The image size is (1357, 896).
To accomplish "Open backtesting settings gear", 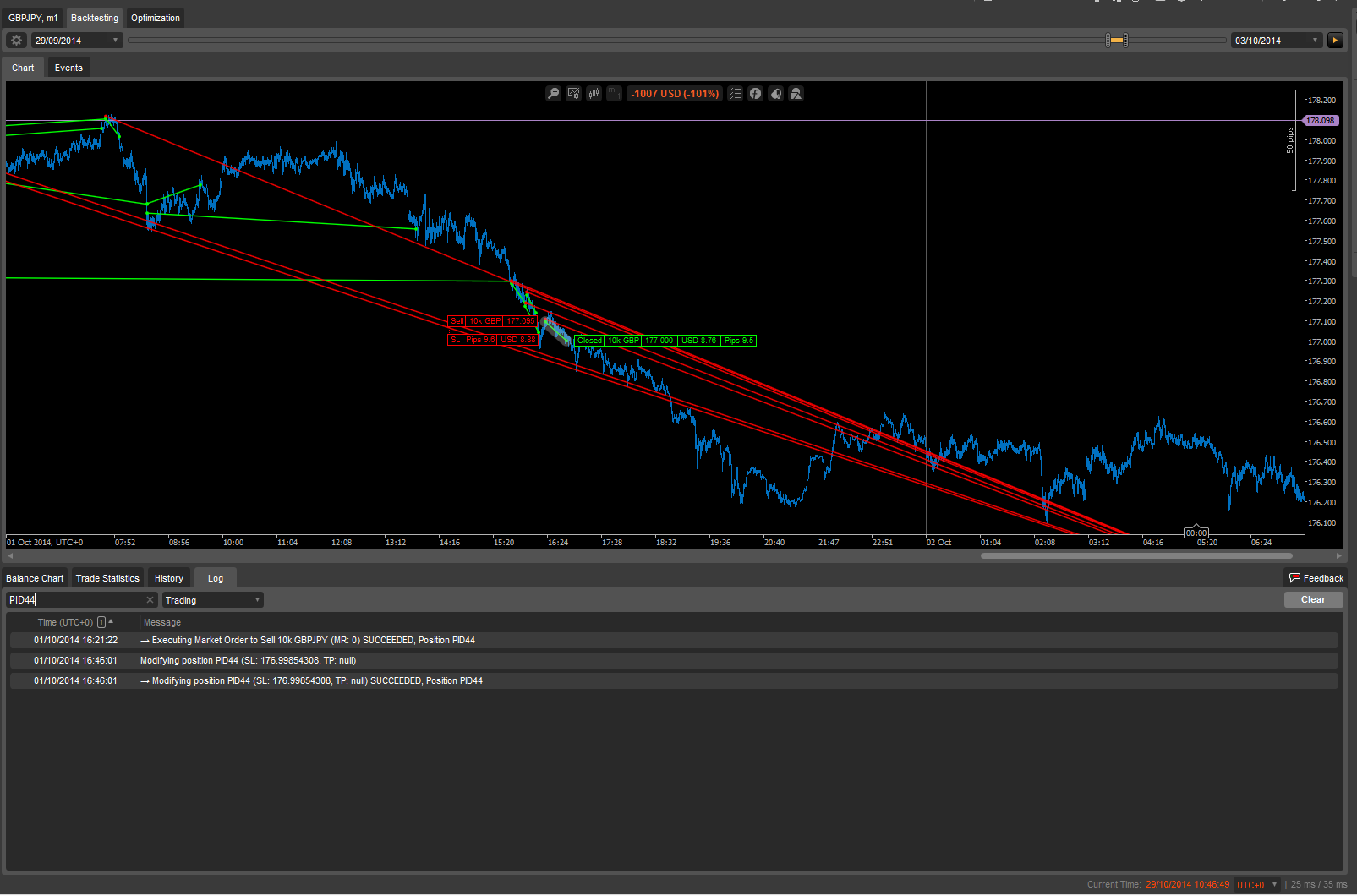I will coord(16,41).
